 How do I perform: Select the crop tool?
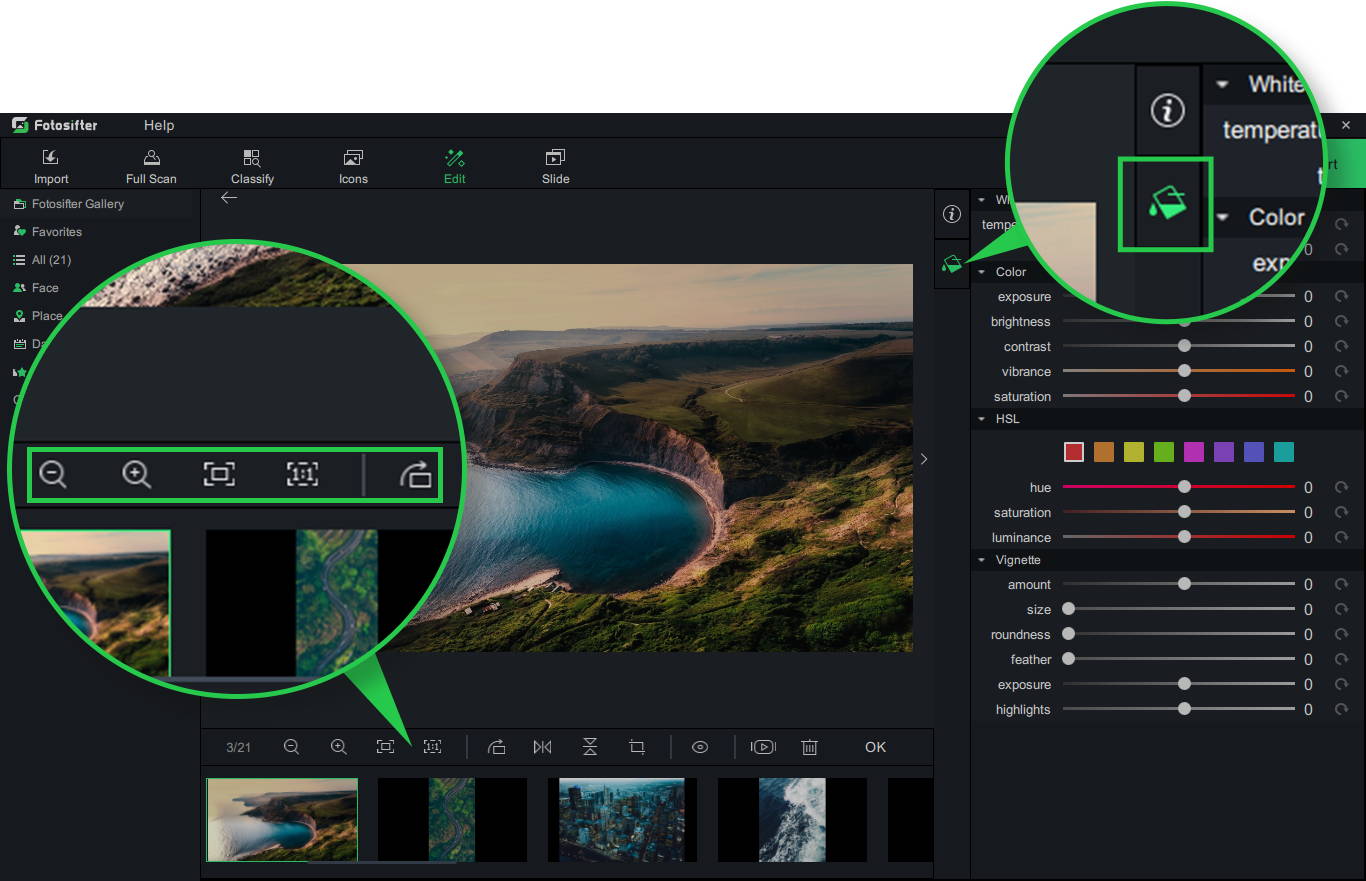click(x=637, y=747)
